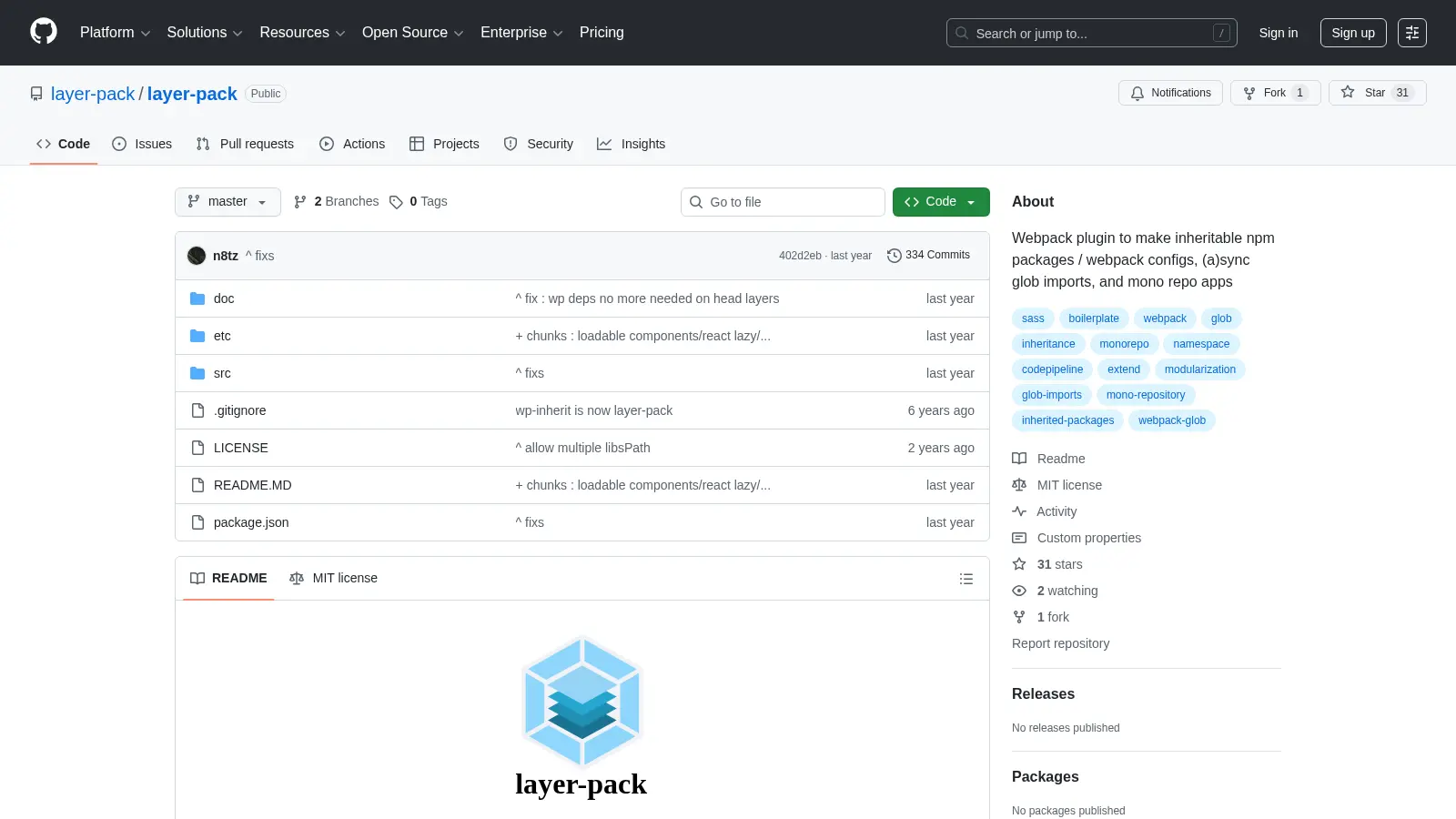Click the Search or jump to field

tap(1092, 33)
